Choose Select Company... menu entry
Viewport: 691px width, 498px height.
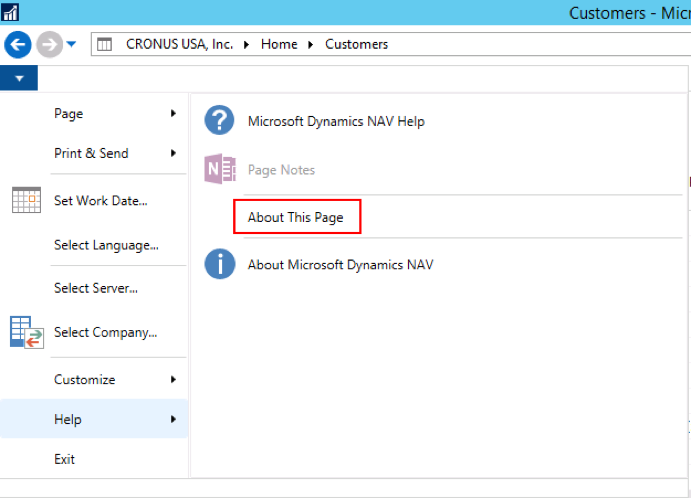(x=105, y=332)
